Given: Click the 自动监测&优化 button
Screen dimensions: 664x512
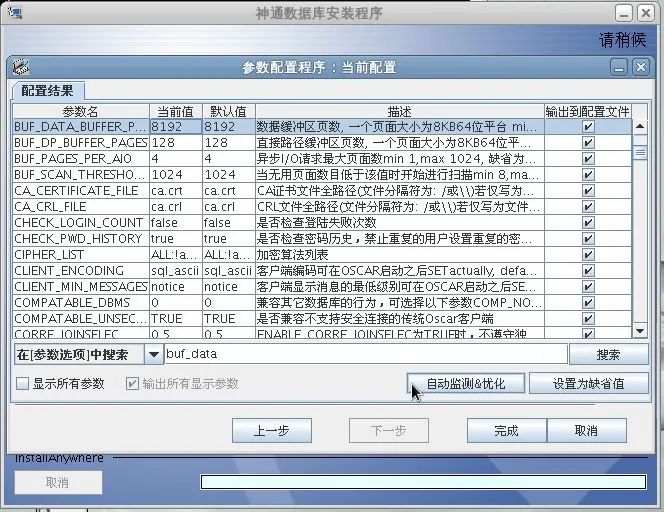Looking at the screenshot, I should click(465, 384).
